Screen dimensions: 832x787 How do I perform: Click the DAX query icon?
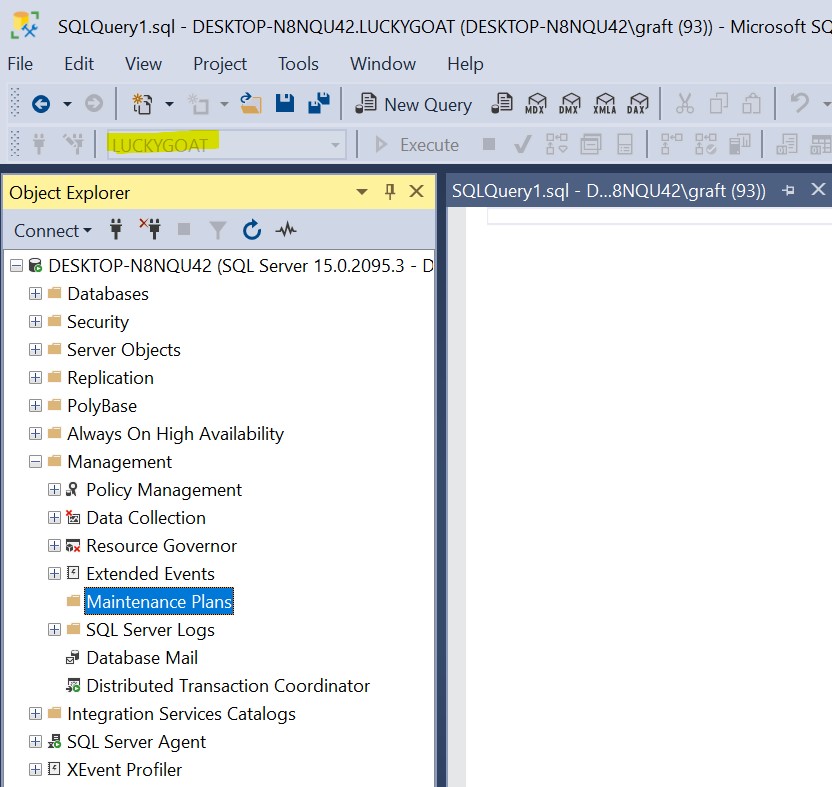(x=636, y=104)
